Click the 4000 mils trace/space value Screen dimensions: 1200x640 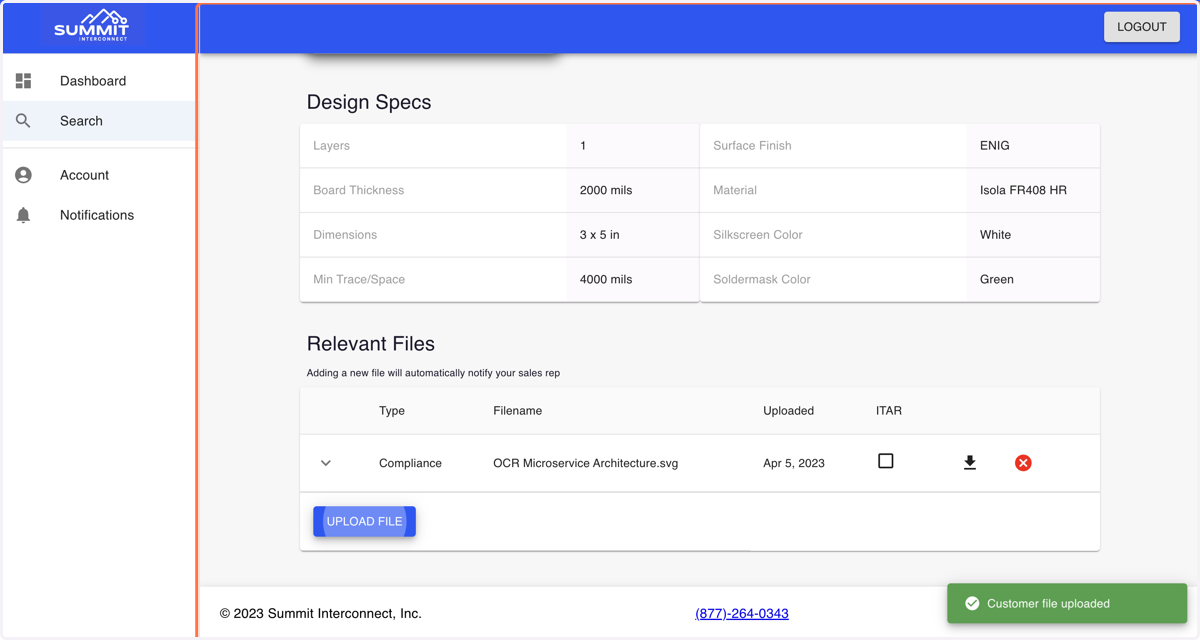(x=606, y=280)
